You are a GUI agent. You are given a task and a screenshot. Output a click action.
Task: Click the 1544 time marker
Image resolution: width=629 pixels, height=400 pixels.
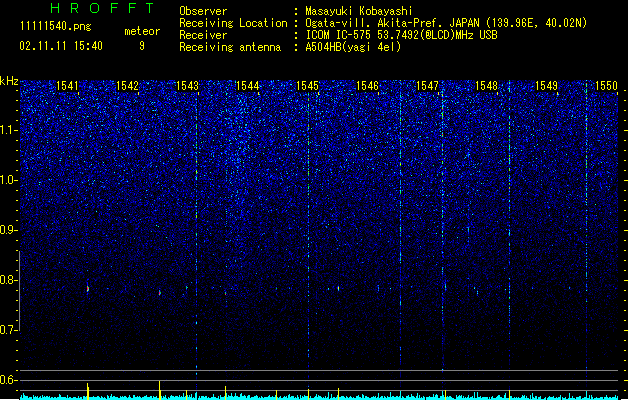[x=248, y=86]
